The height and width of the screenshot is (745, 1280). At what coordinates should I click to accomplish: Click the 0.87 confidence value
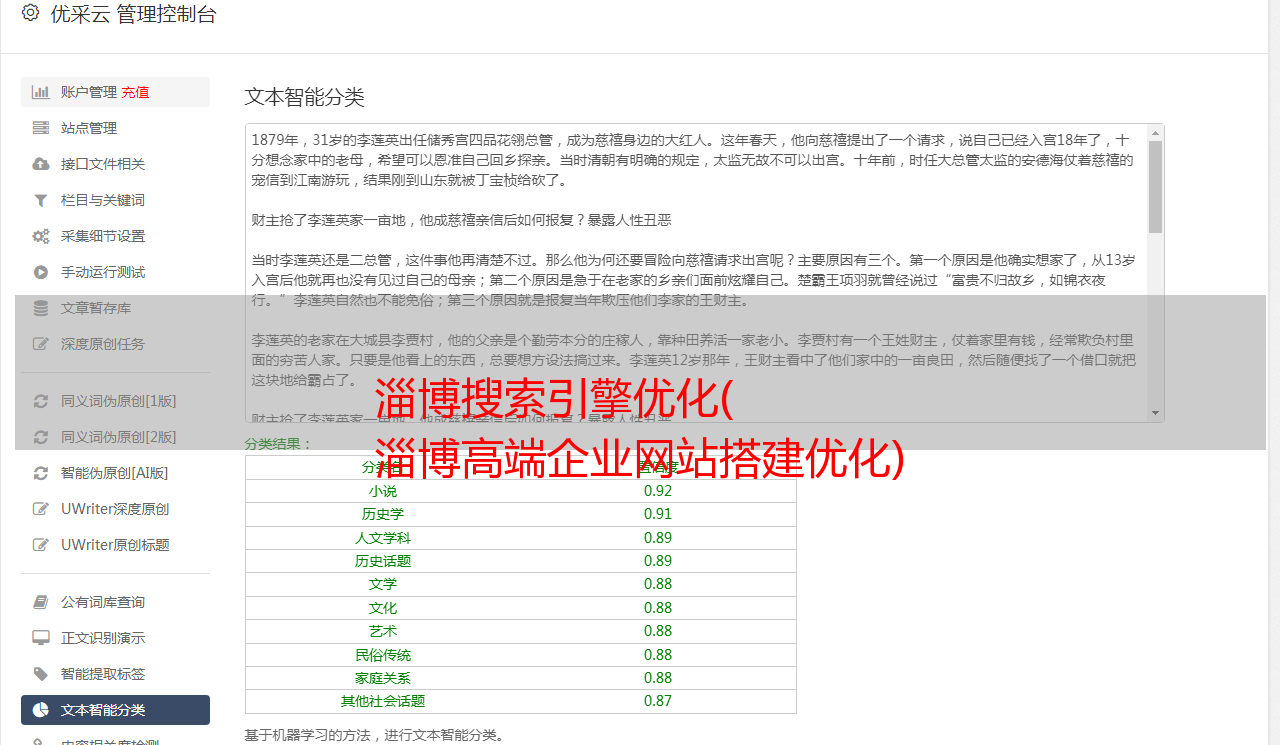click(x=658, y=701)
